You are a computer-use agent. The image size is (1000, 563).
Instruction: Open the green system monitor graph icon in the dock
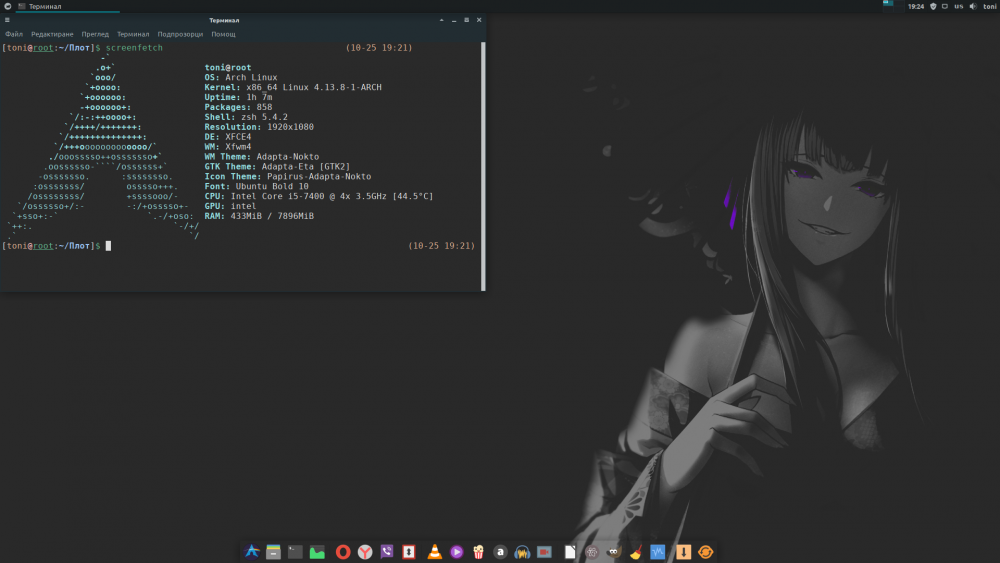click(x=317, y=552)
